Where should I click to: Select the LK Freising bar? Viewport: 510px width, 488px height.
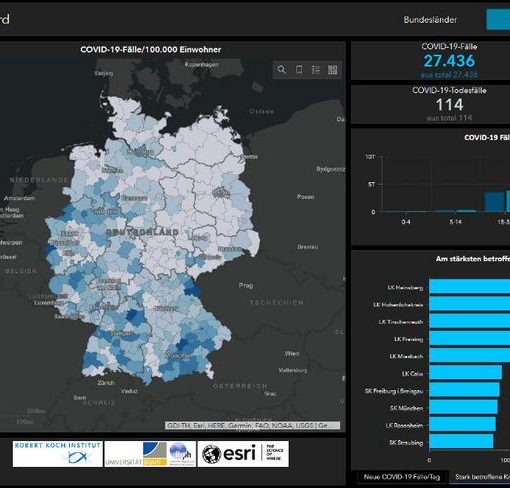469,339
